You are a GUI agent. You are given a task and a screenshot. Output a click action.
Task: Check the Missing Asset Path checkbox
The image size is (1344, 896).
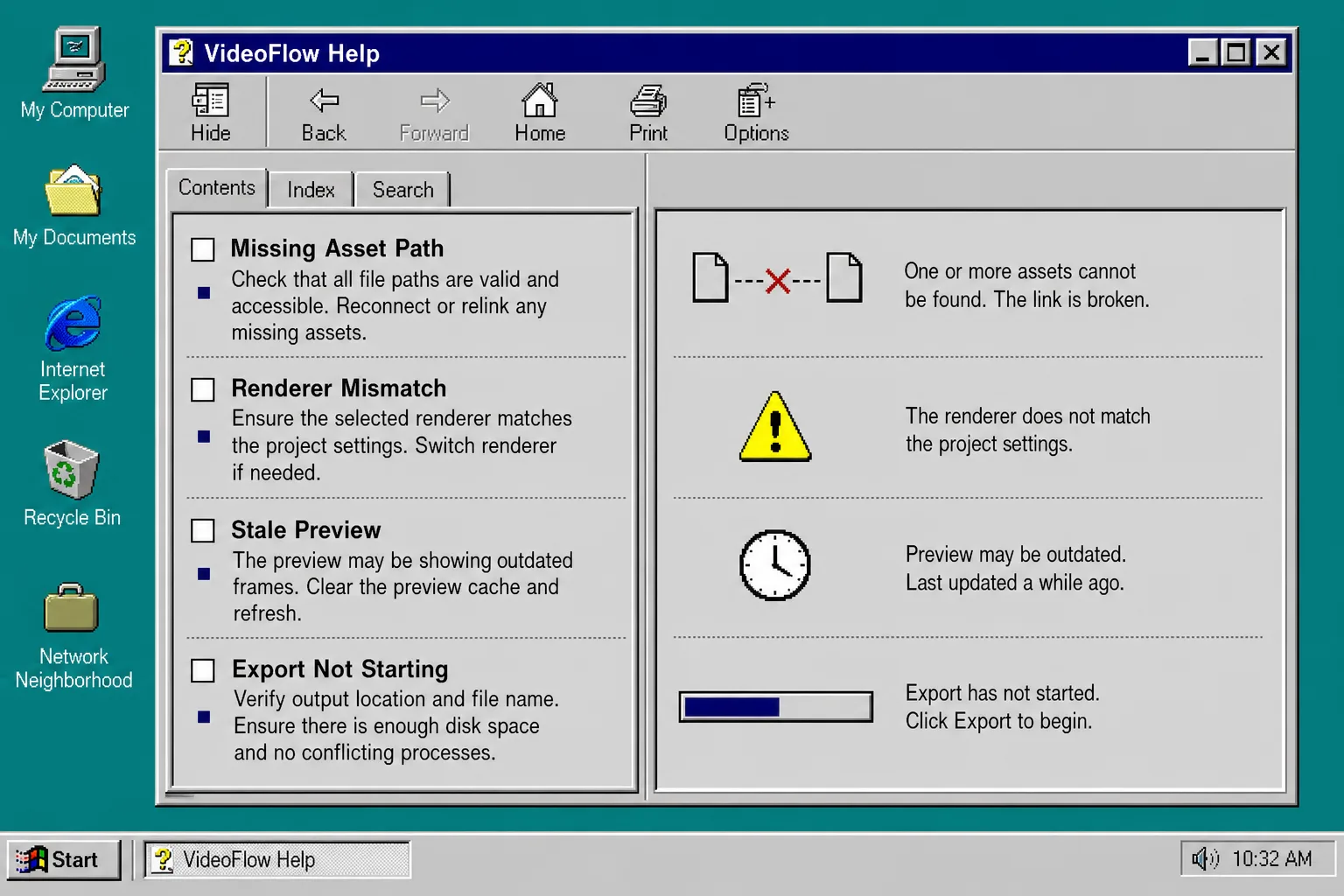[x=203, y=249]
